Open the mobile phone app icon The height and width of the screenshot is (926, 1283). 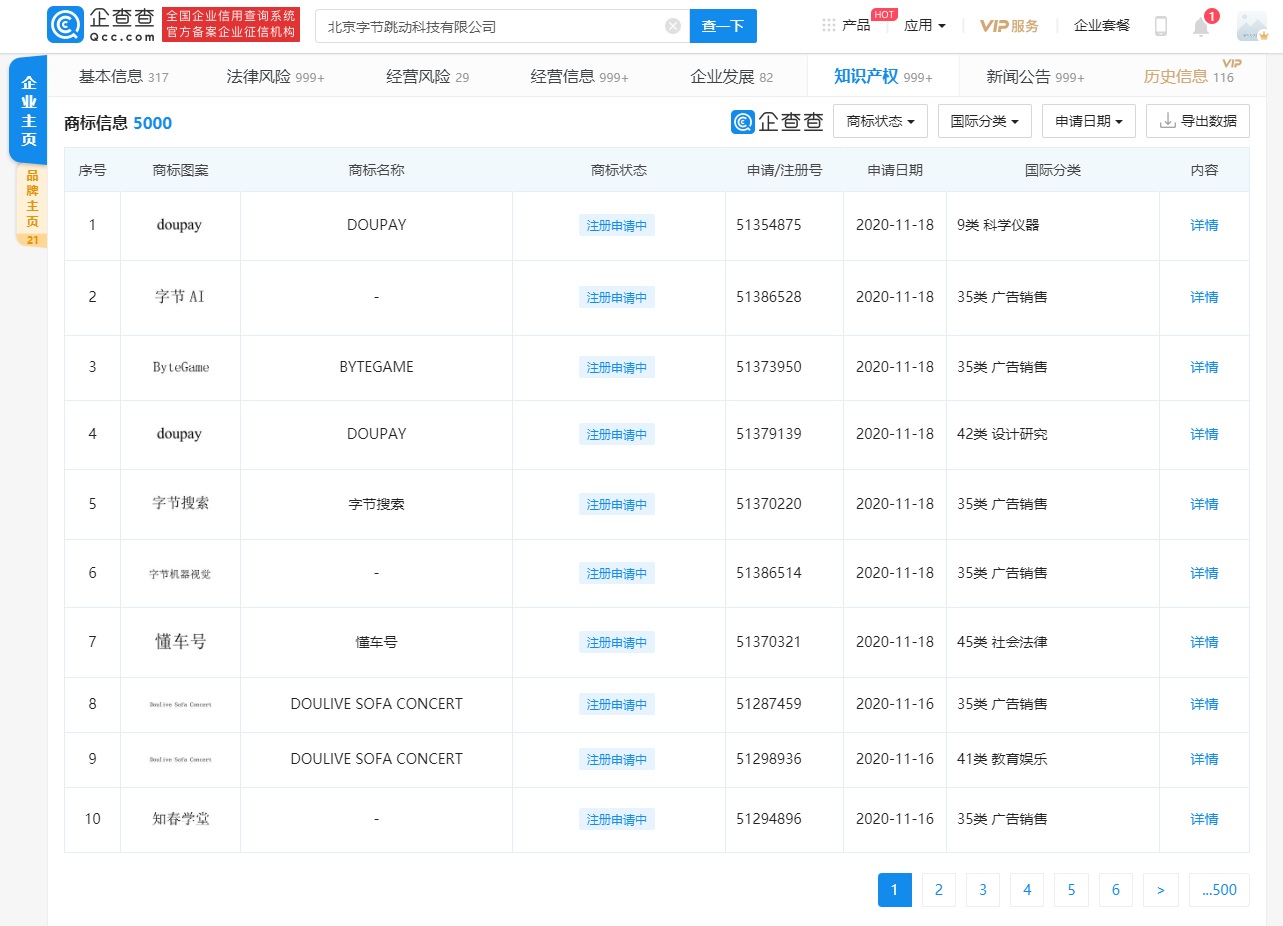[x=1160, y=26]
